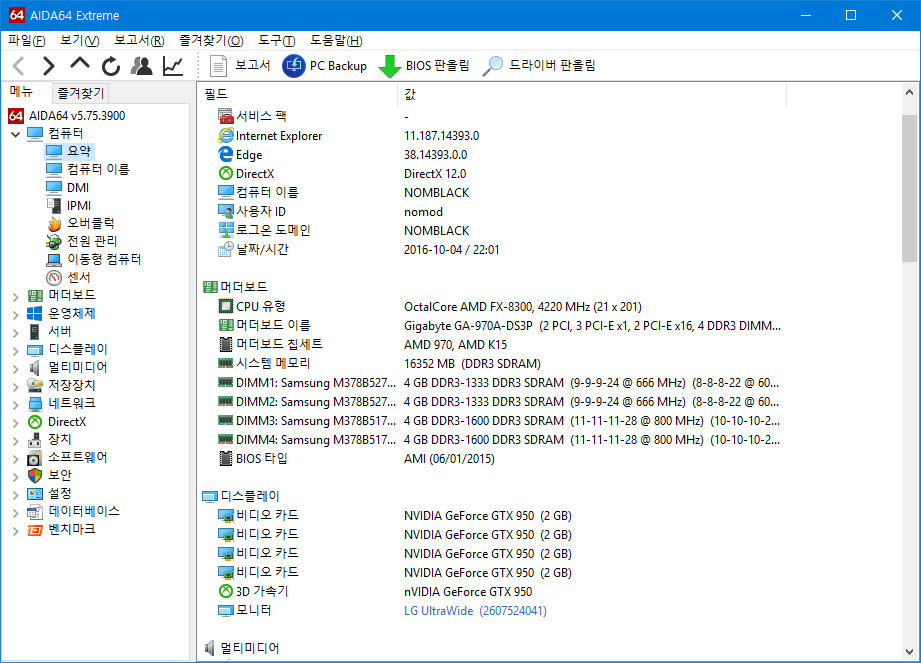Expand the 네트워크 tree node
Viewport: 921px width, 663px height.
click(15, 405)
